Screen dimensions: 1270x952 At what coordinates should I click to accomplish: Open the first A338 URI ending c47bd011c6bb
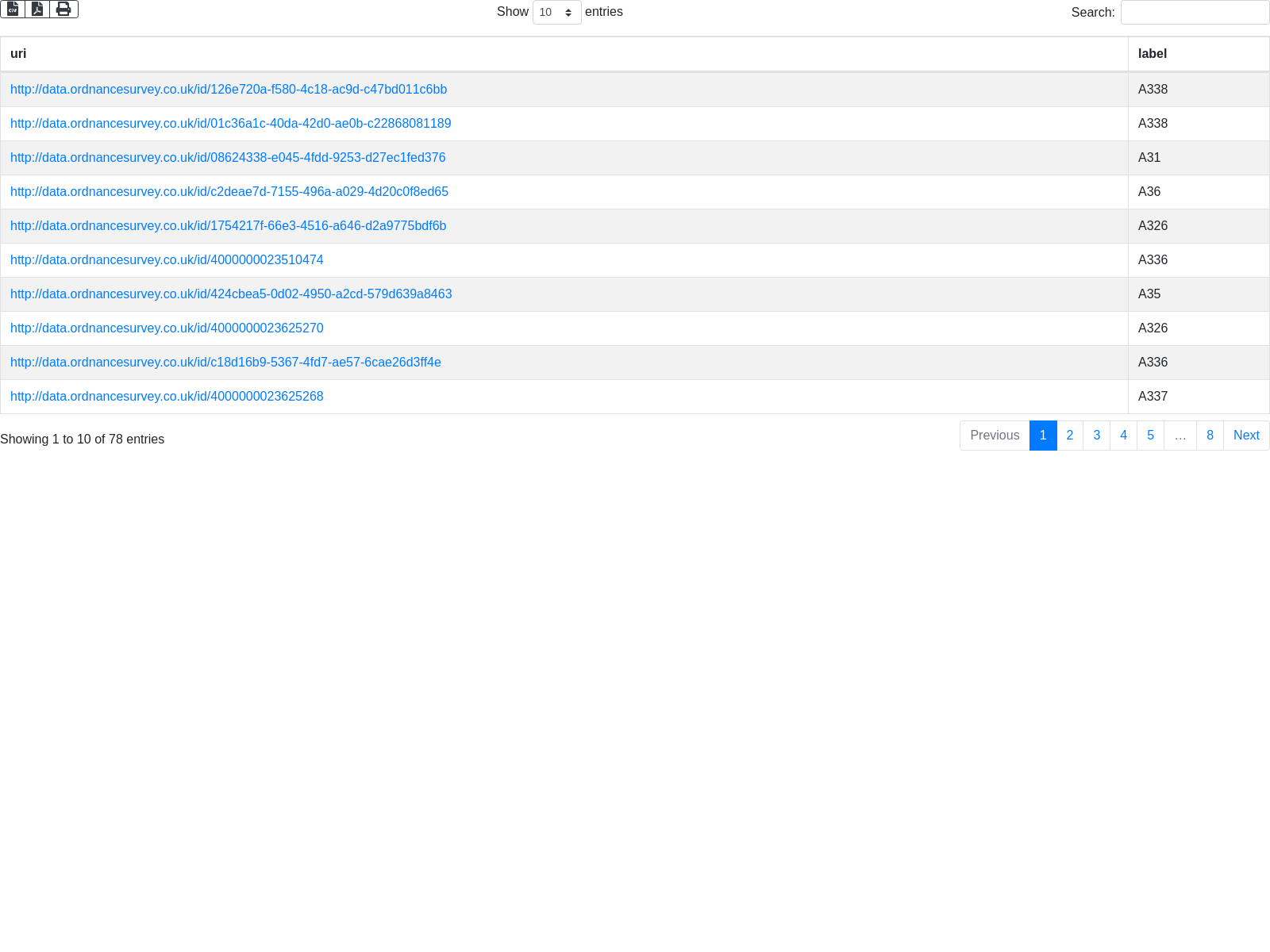pyautogui.click(x=229, y=90)
